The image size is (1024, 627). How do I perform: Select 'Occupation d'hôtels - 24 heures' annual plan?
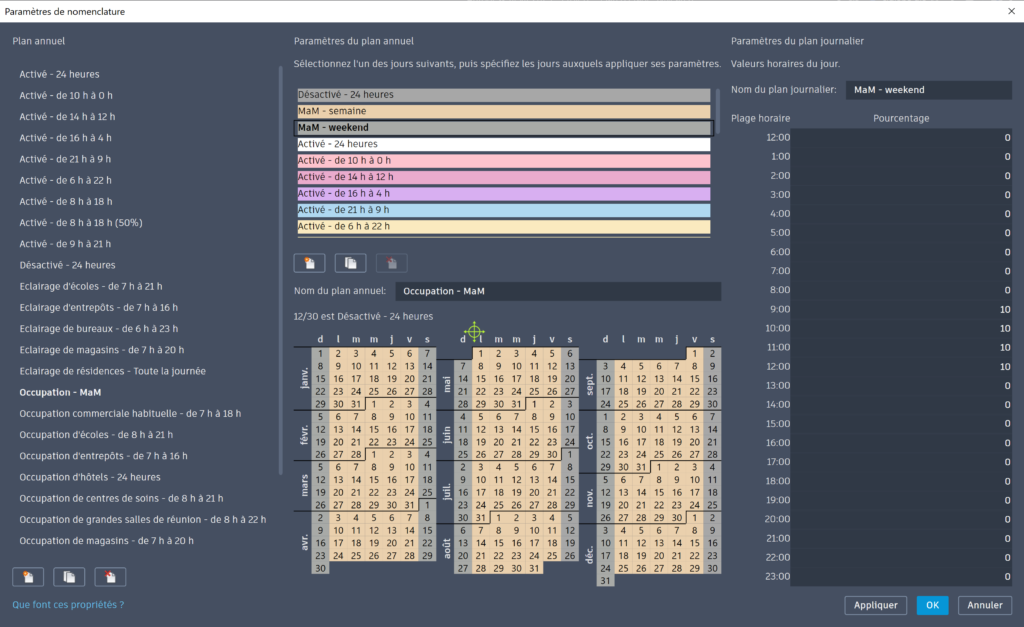[x=90, y=477]
